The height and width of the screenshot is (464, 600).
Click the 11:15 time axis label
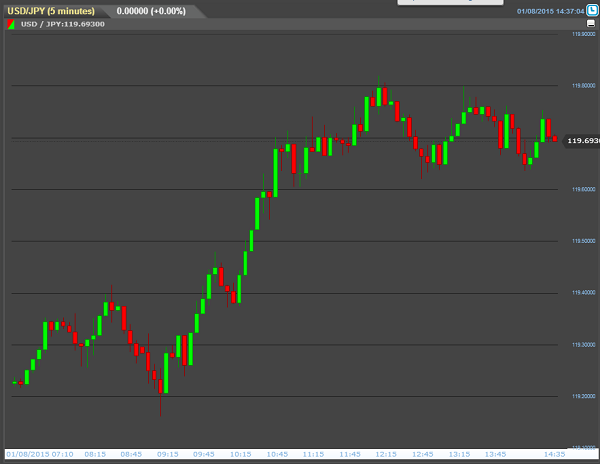click(313, 454)
